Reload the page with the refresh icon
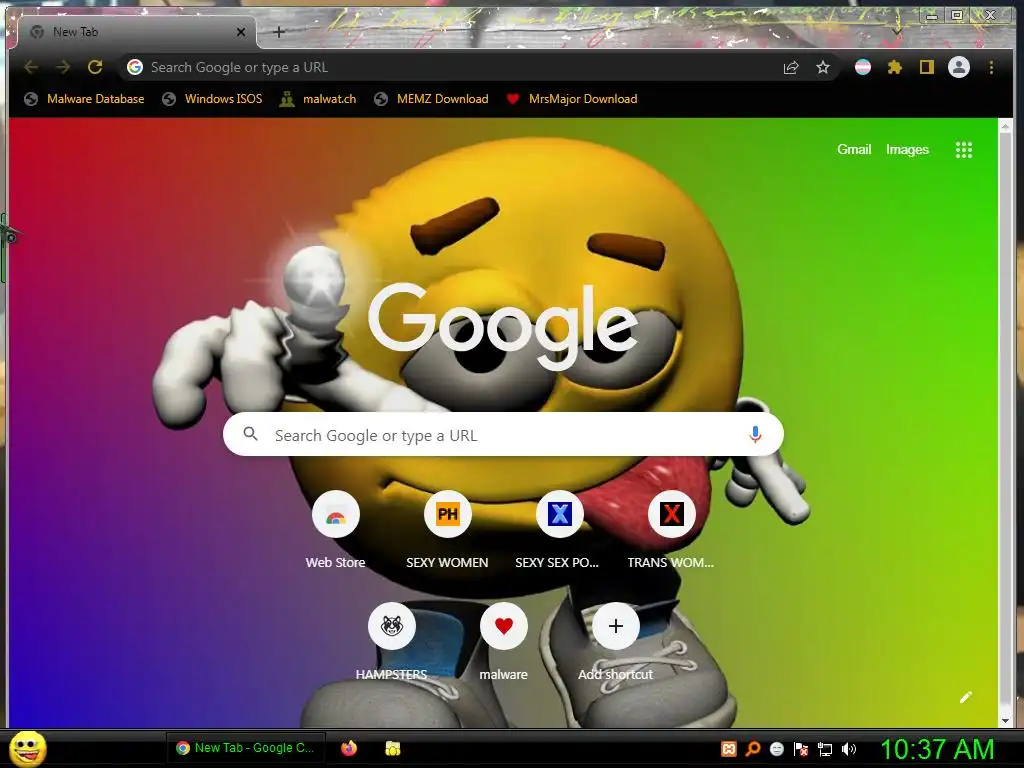Screen dimensions: 1024x768 pos(95,67)
